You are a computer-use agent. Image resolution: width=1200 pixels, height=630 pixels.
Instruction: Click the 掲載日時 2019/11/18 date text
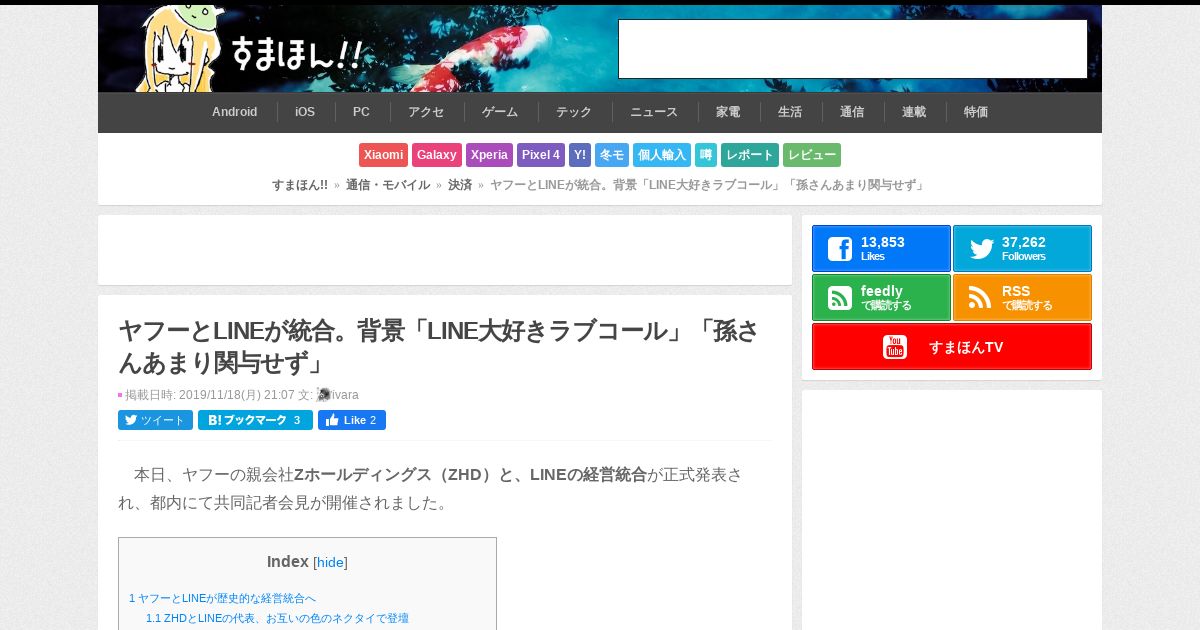pos(210,395)
